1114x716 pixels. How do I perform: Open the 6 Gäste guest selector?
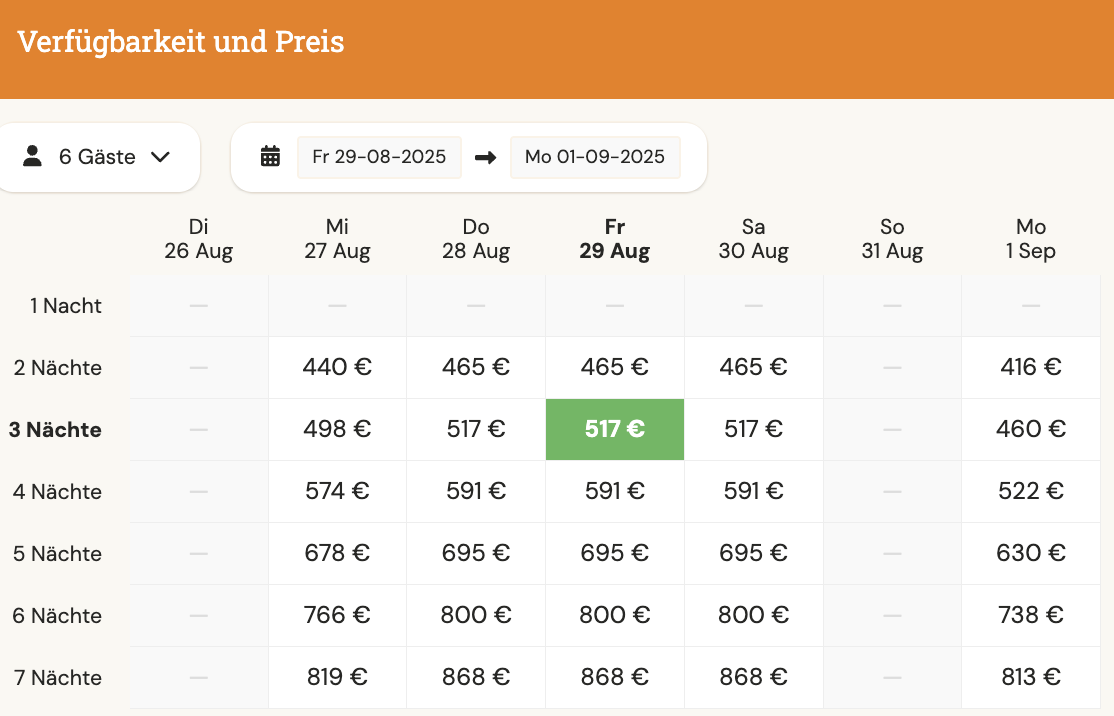point(97,157)
